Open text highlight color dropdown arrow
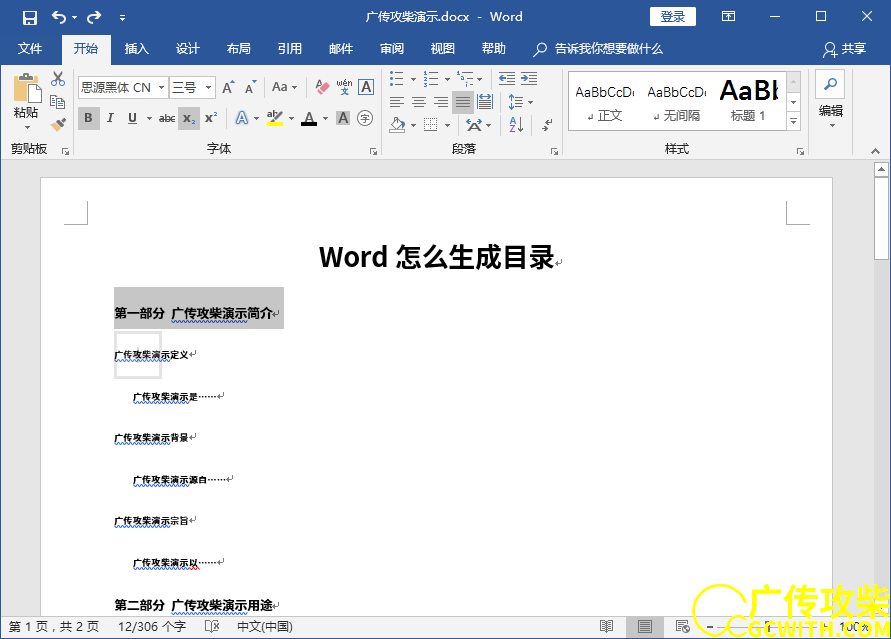 (x=292, y=118)
